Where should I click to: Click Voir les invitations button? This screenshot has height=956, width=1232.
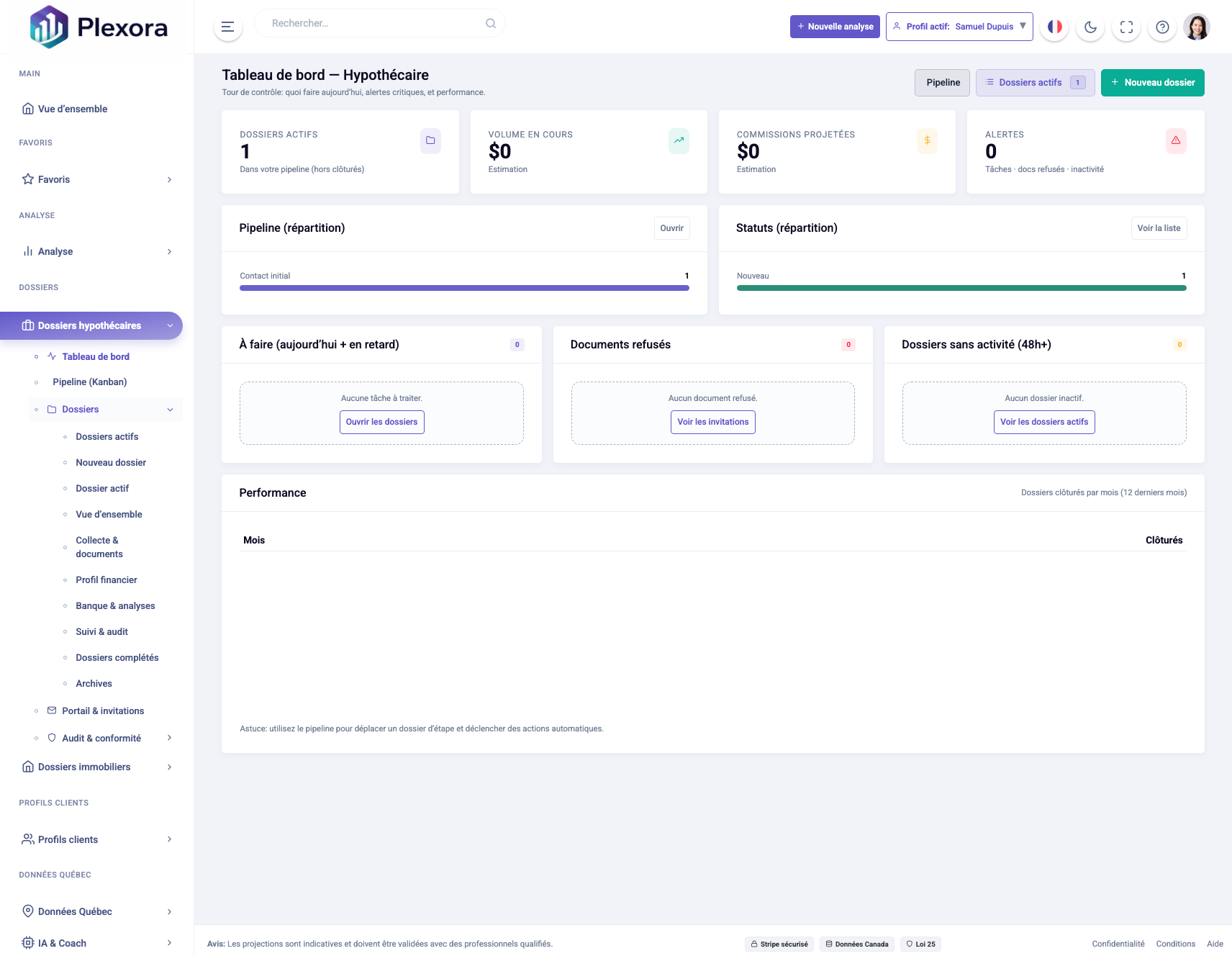(712, 422)
